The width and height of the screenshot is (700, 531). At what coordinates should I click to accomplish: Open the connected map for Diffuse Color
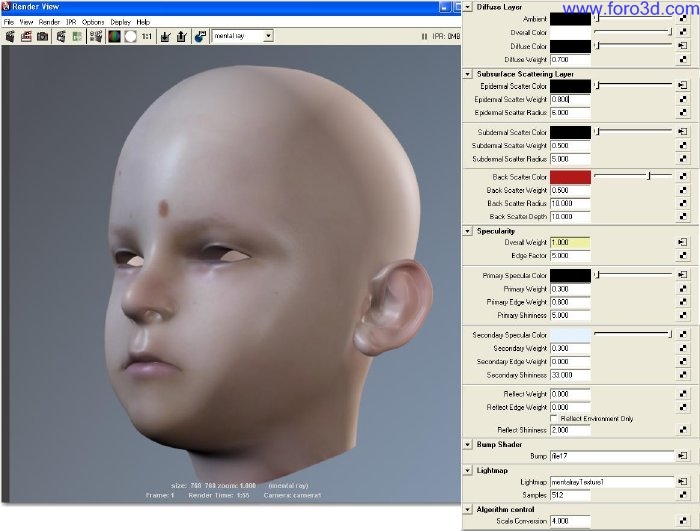pyautogui.click(x=683, y=46)
